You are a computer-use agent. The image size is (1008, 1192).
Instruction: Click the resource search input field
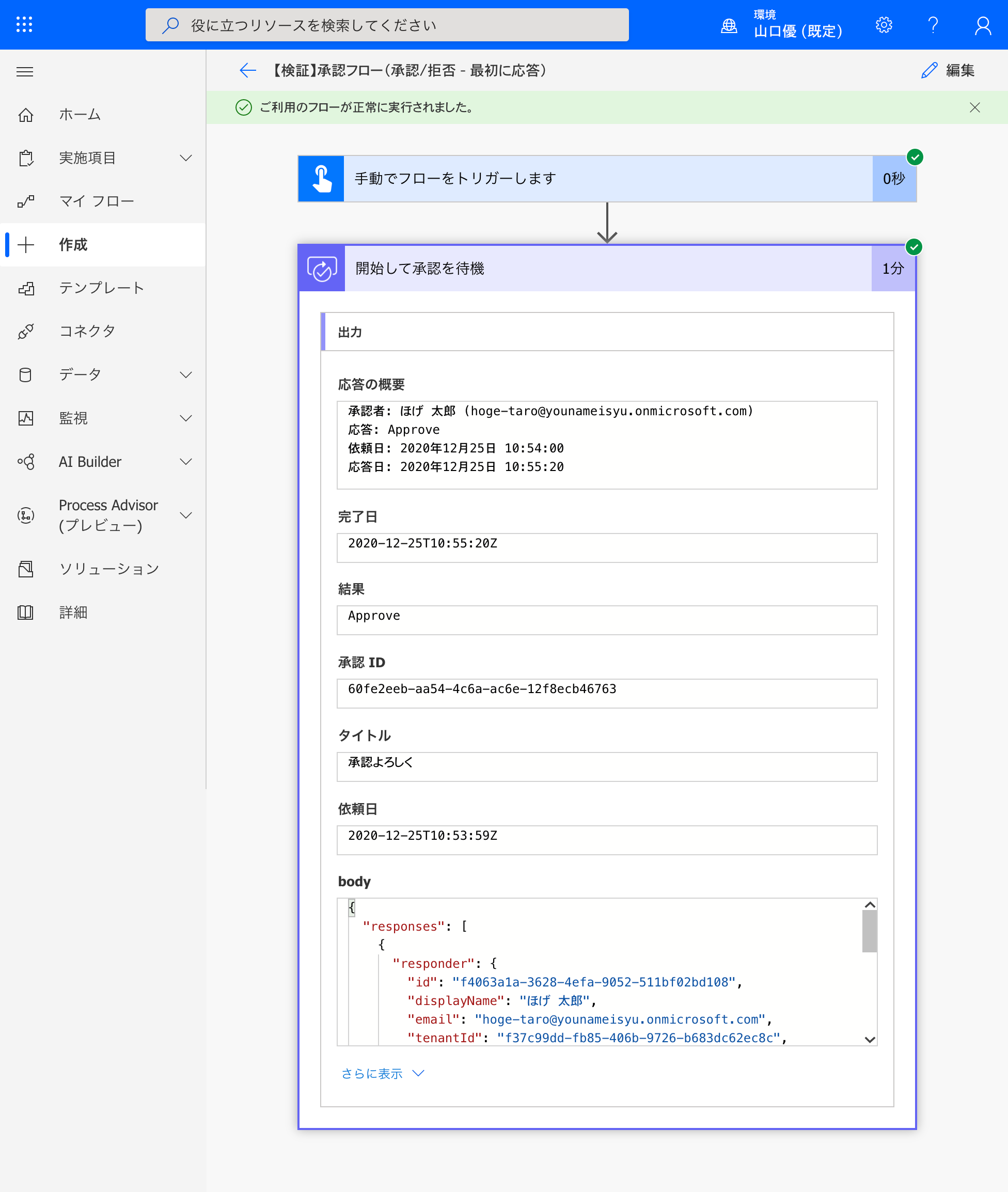387,25
